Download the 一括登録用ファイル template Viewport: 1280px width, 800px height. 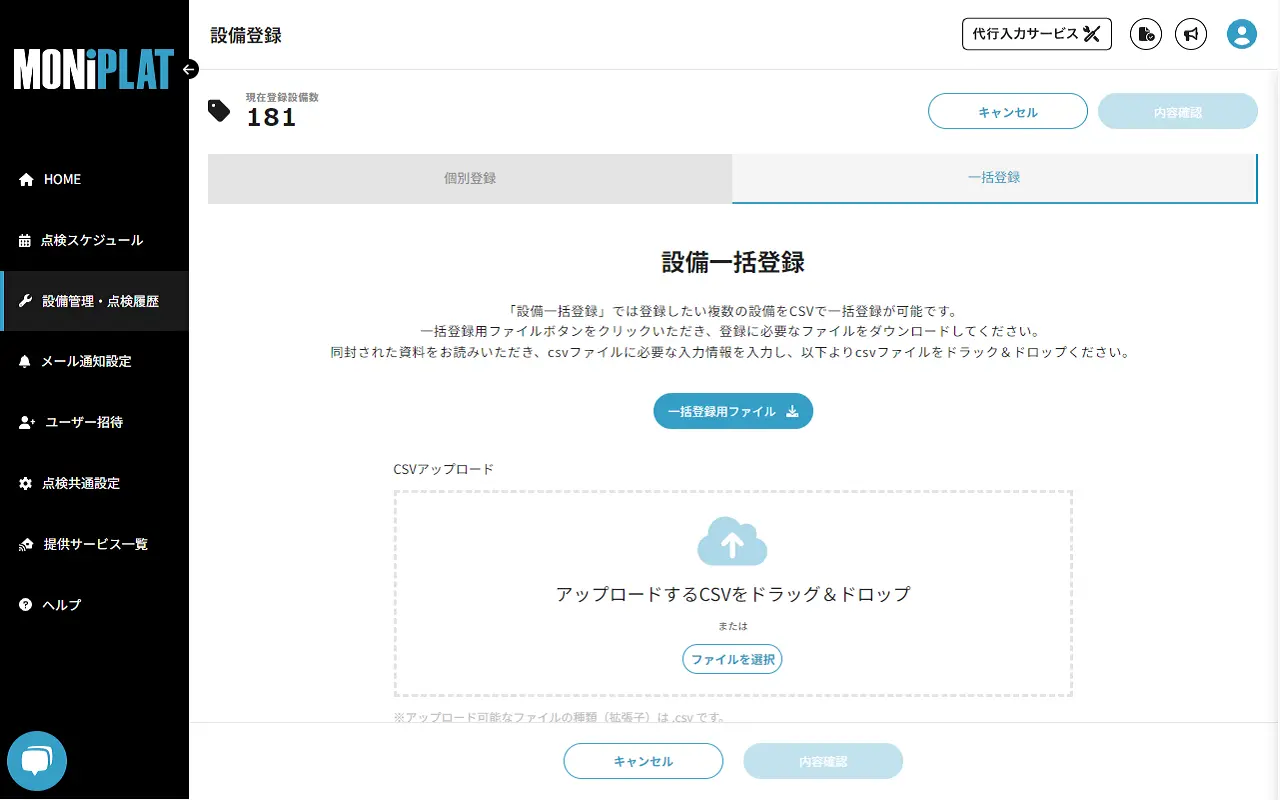tap(732, 411)
